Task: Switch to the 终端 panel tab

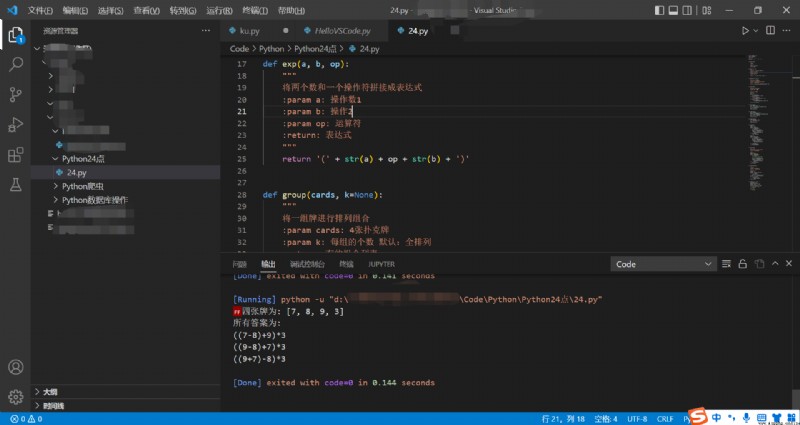Action: pos(346,264)
